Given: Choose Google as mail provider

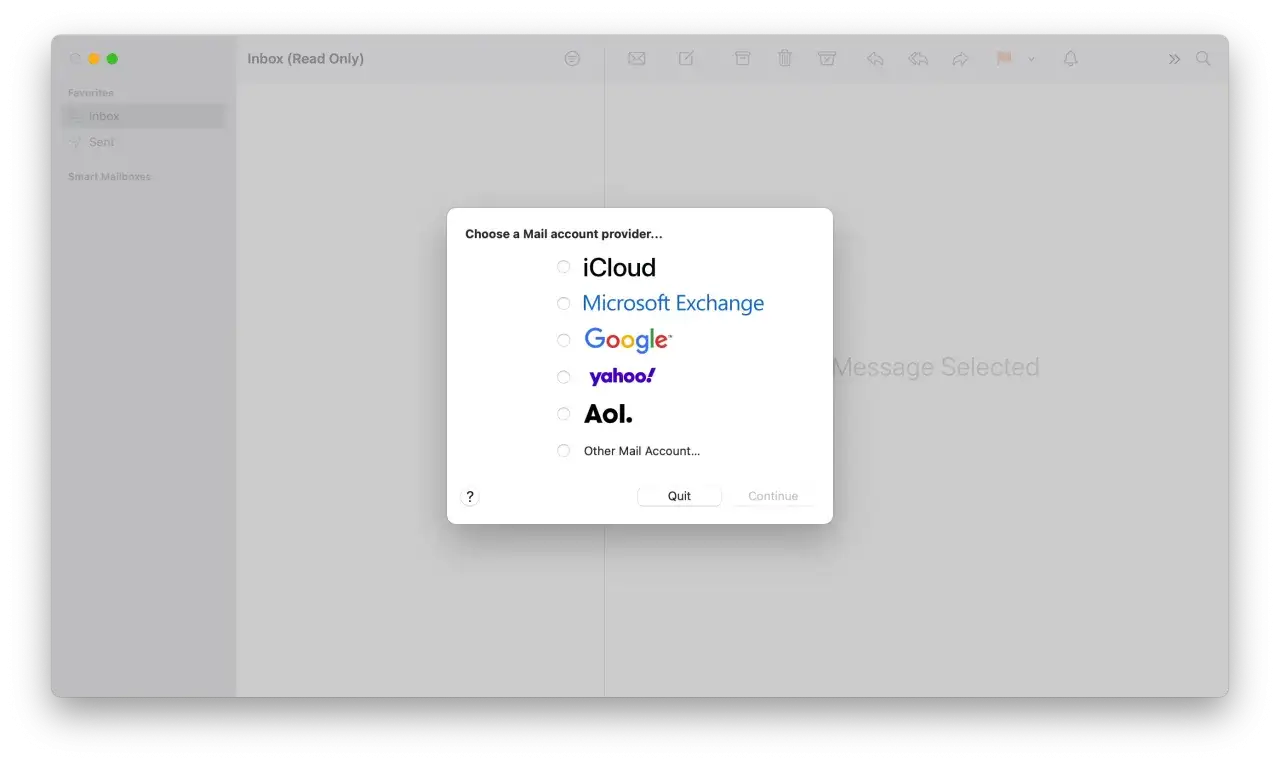Looking at the screenshot, I should 563,340.
